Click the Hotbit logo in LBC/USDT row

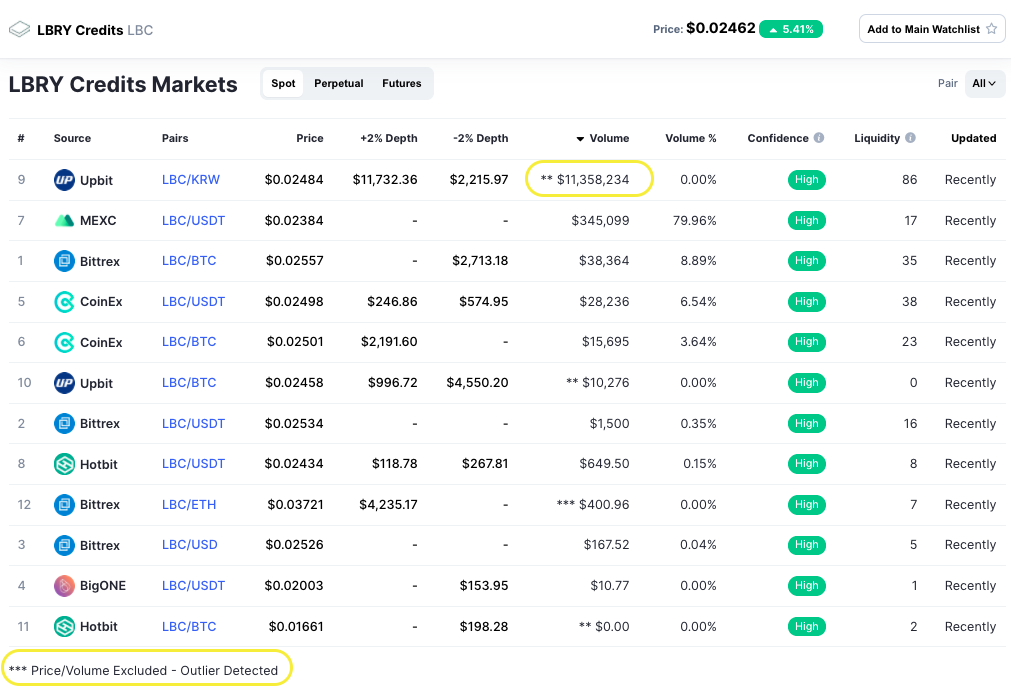click(x=64, y=464)
